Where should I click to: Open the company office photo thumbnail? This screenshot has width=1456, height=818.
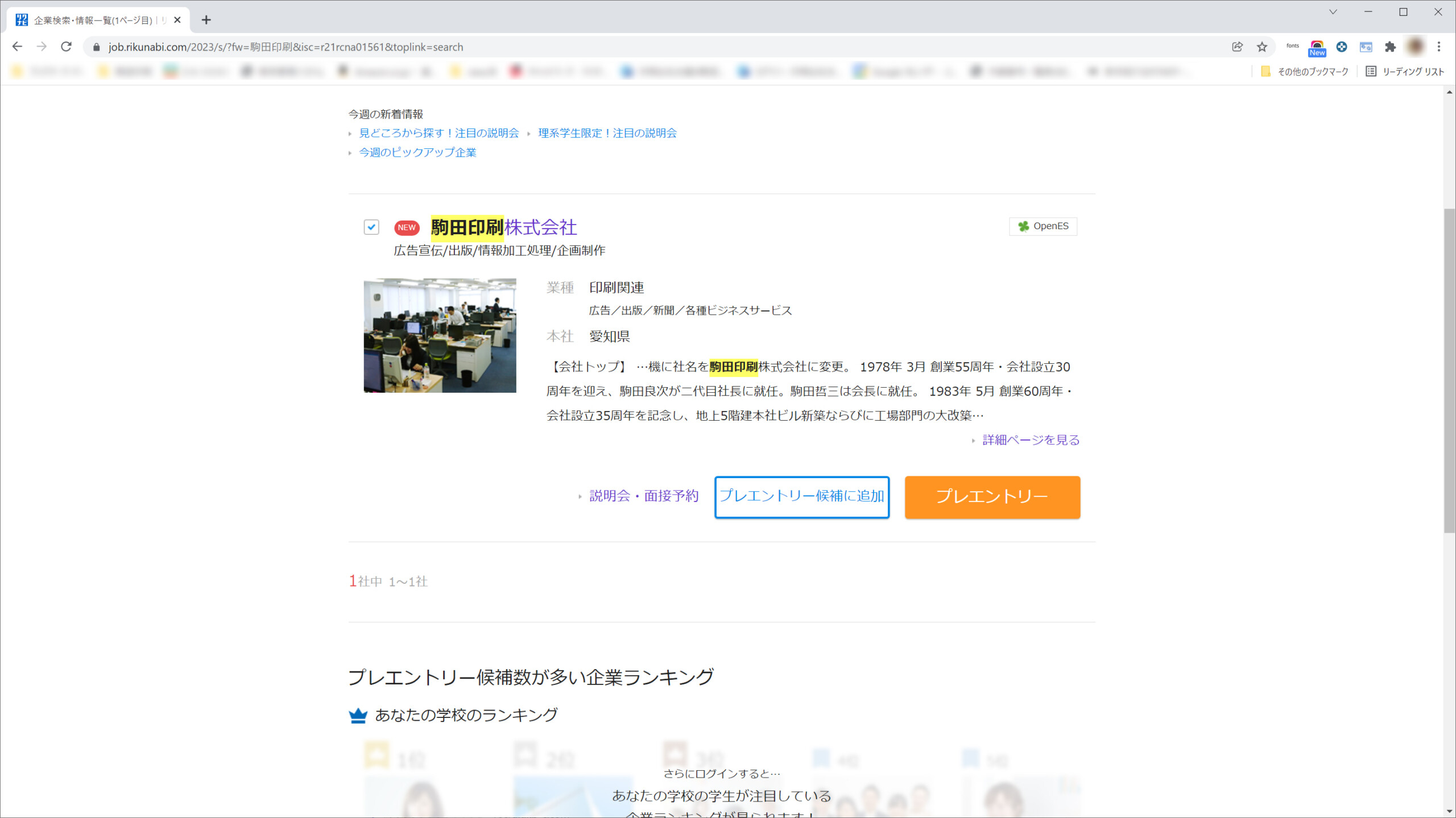click(440, 335)
